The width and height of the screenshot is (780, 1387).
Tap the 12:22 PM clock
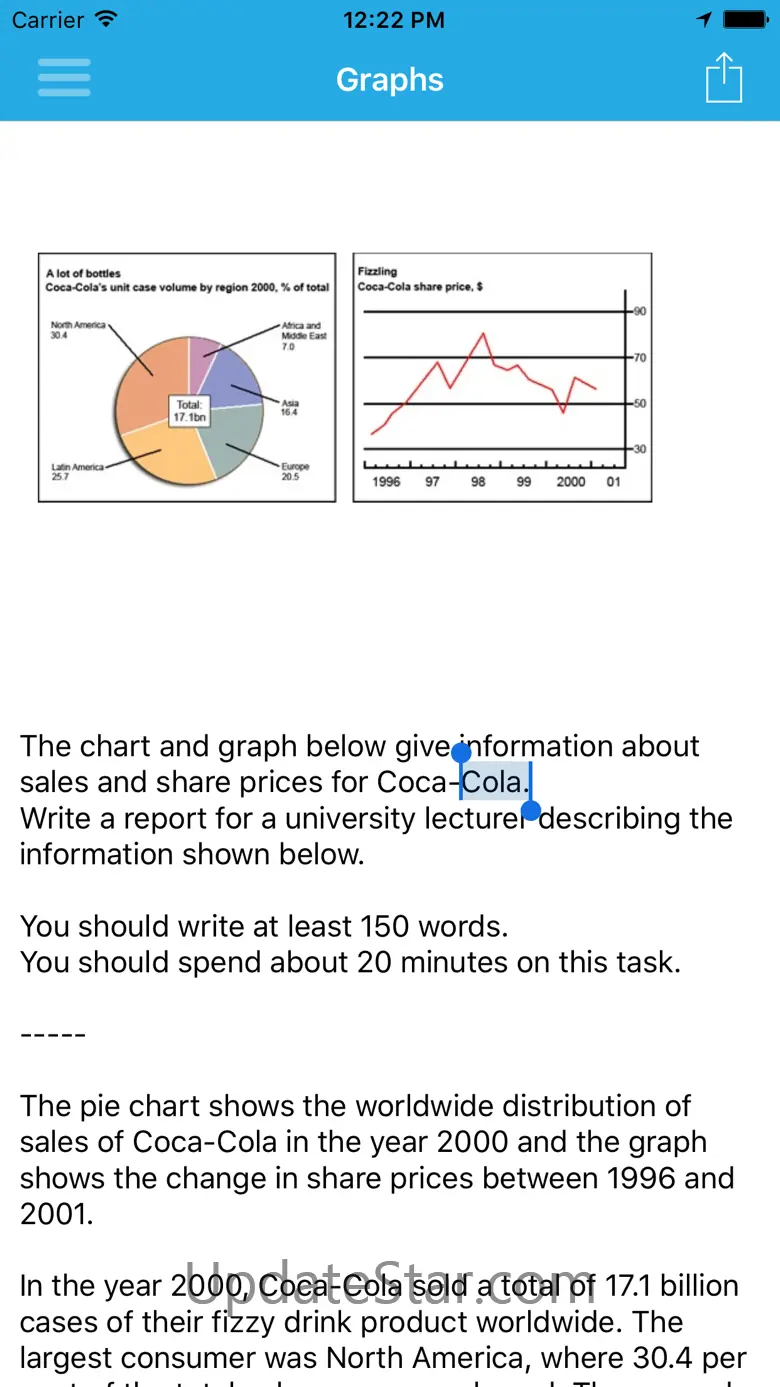(x=393, y=20)
